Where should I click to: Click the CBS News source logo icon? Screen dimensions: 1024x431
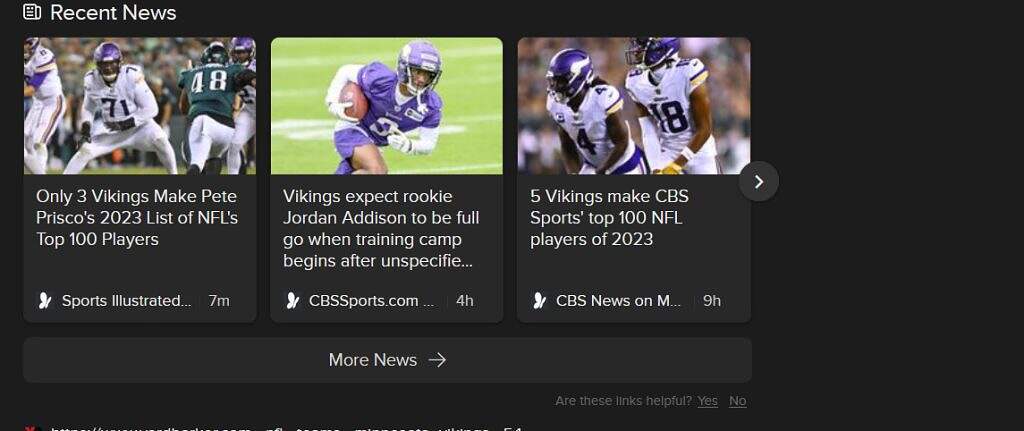coord(539,300)
